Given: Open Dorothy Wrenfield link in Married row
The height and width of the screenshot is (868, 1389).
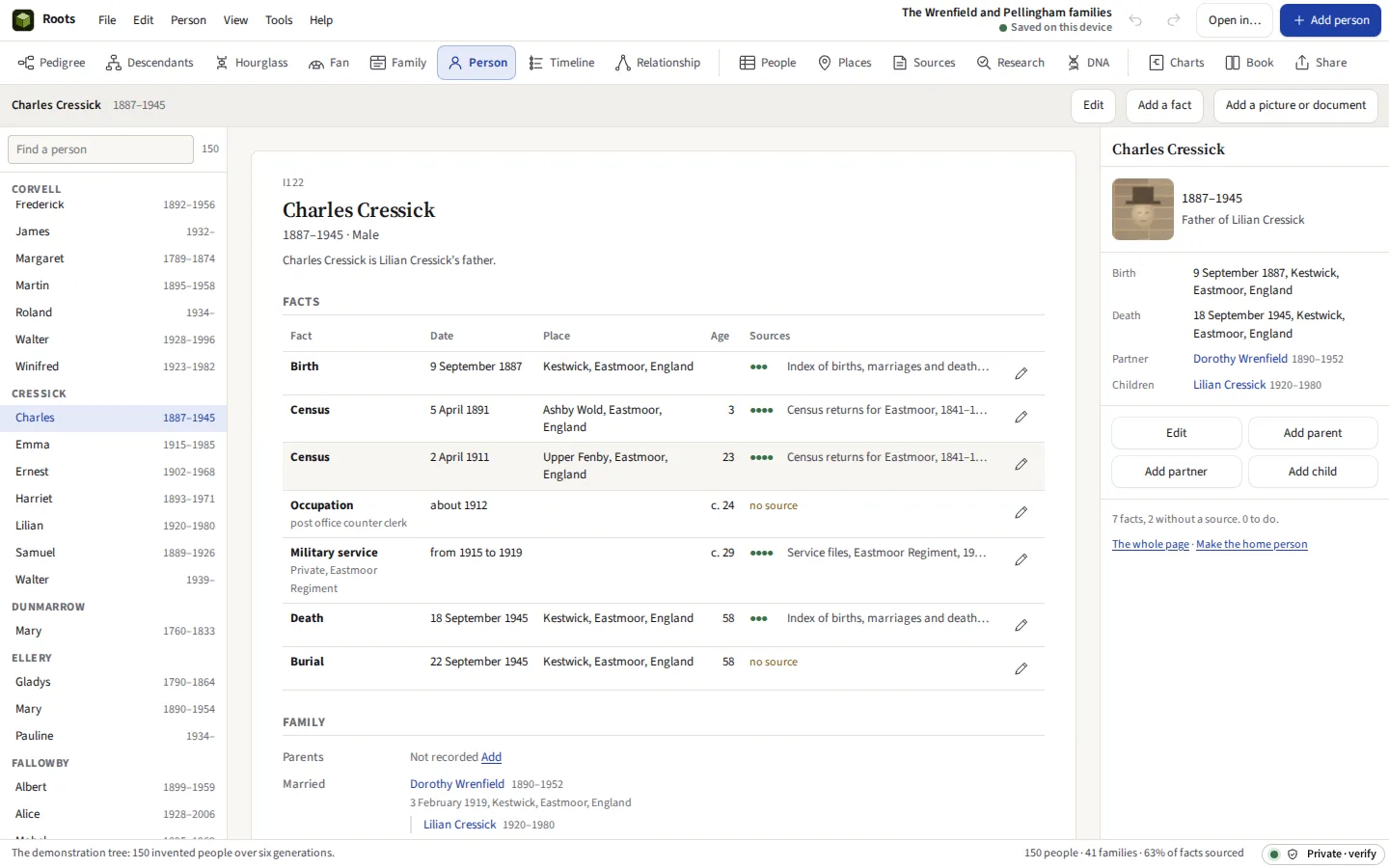Looking at the screenshot, I should point(457,784).
